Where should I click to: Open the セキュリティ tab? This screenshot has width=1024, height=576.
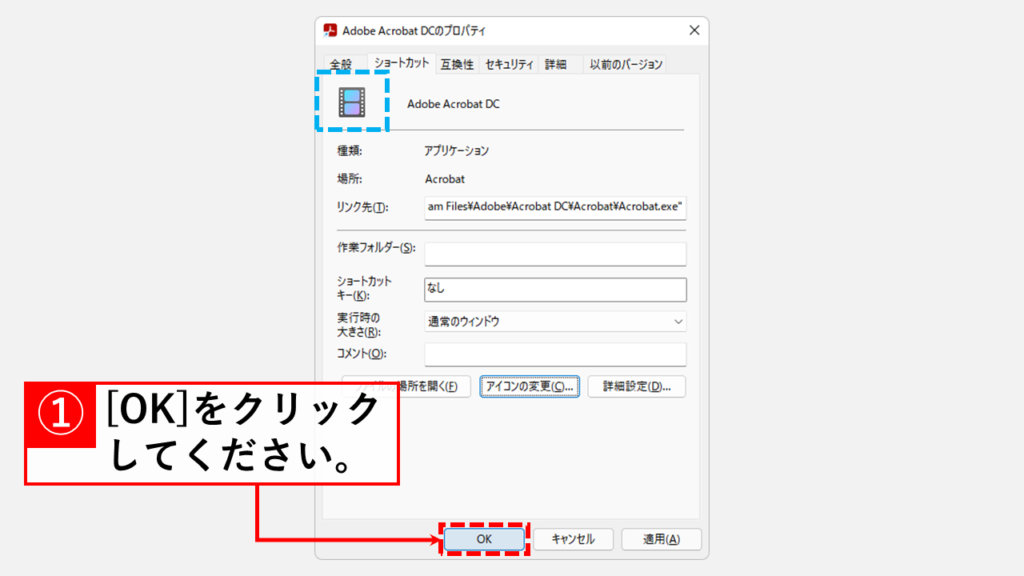pyautogui.click(x=509, y=64)
